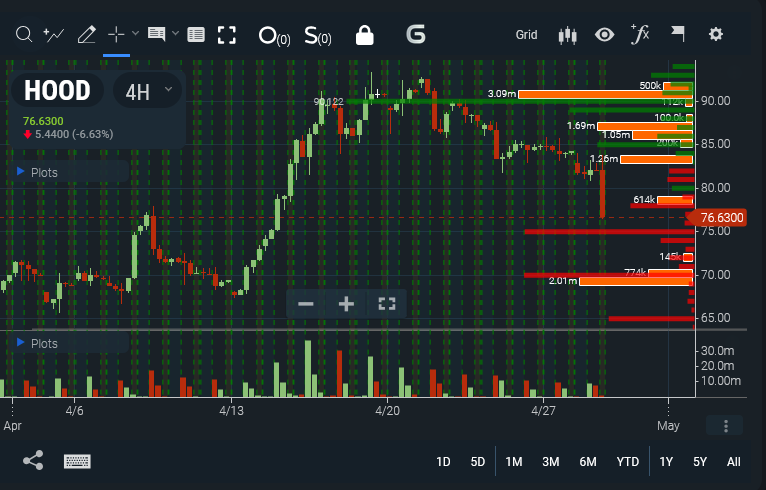Click the 90.00 price axis label
This screenshot has width=766, height=490.
[x=716, y=101]
